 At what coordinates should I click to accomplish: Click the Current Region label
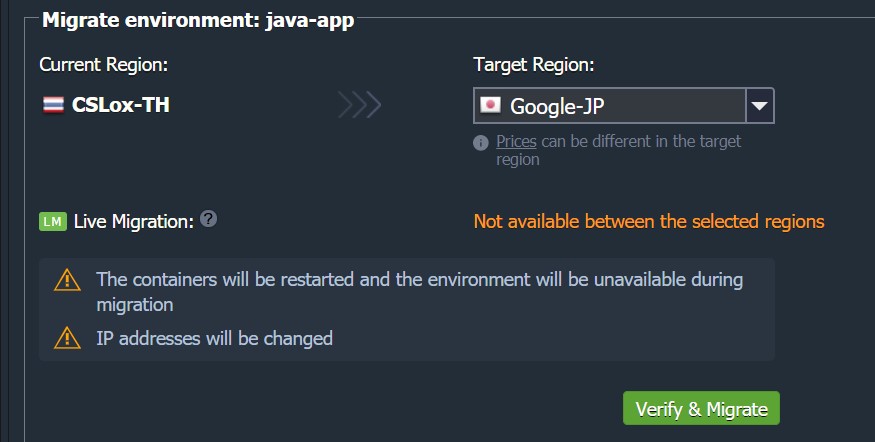coord(104,65)
